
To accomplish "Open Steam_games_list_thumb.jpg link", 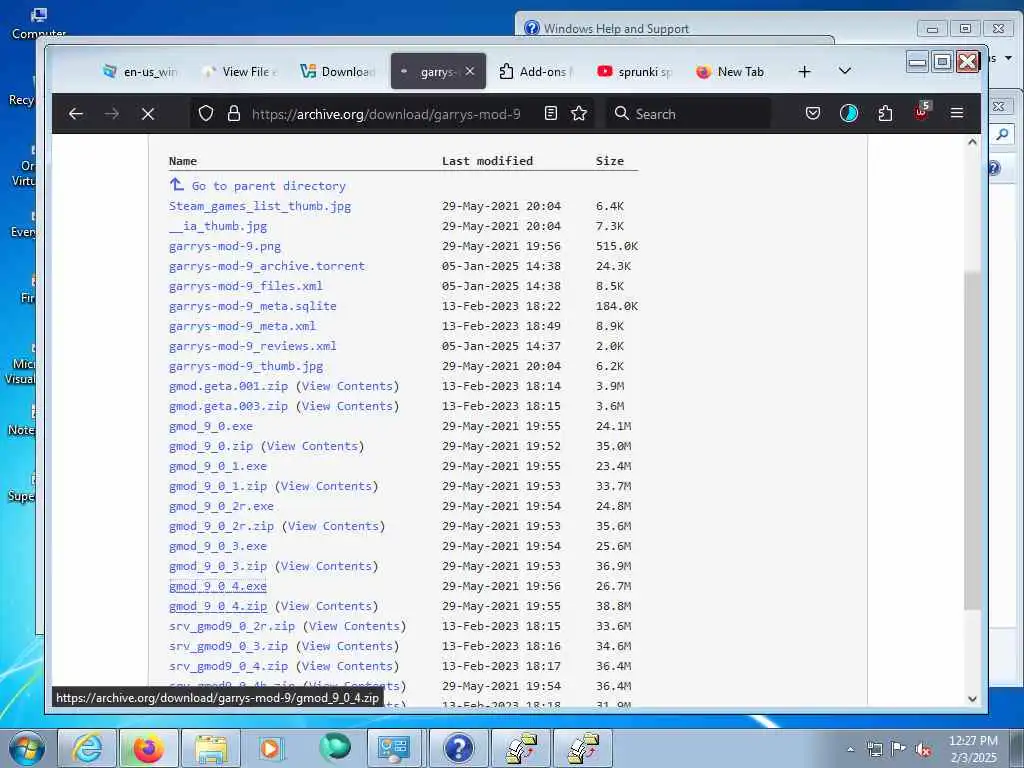I will (260, 206).
